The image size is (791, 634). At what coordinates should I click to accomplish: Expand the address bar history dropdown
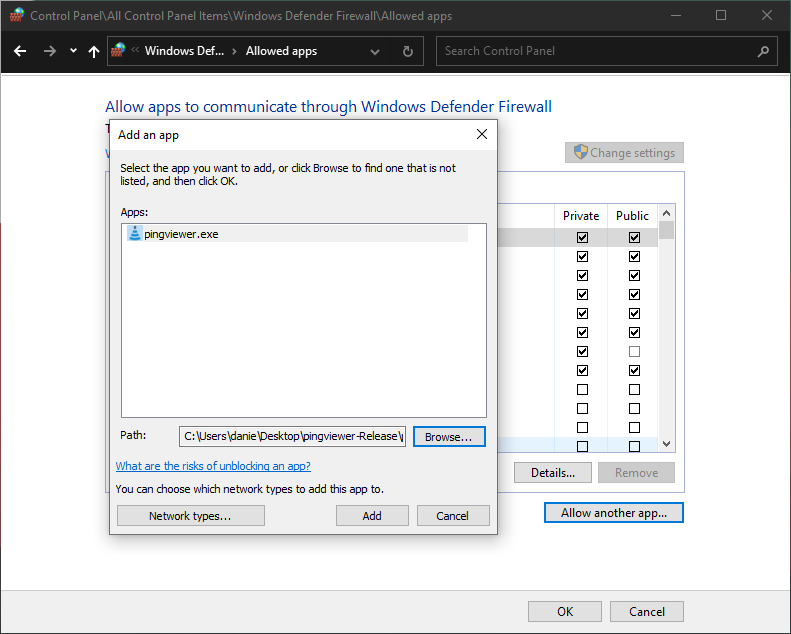coord(375,51)
